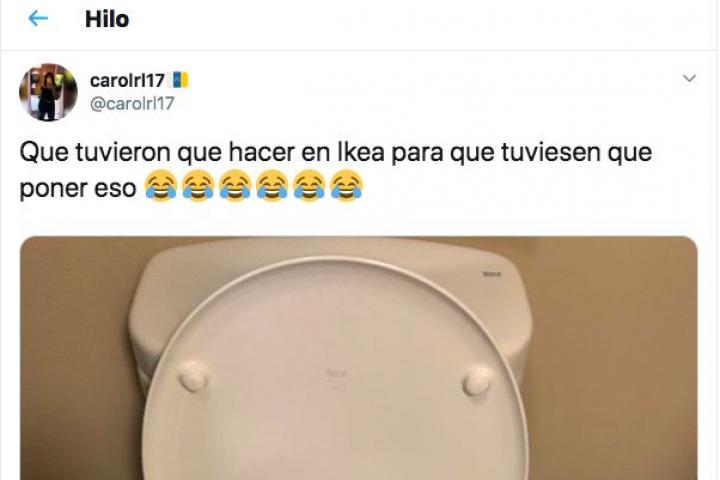This screenshot has height=480, width=720.
Task: Open the carolrl17 display name link
Action: click(127, 80)
